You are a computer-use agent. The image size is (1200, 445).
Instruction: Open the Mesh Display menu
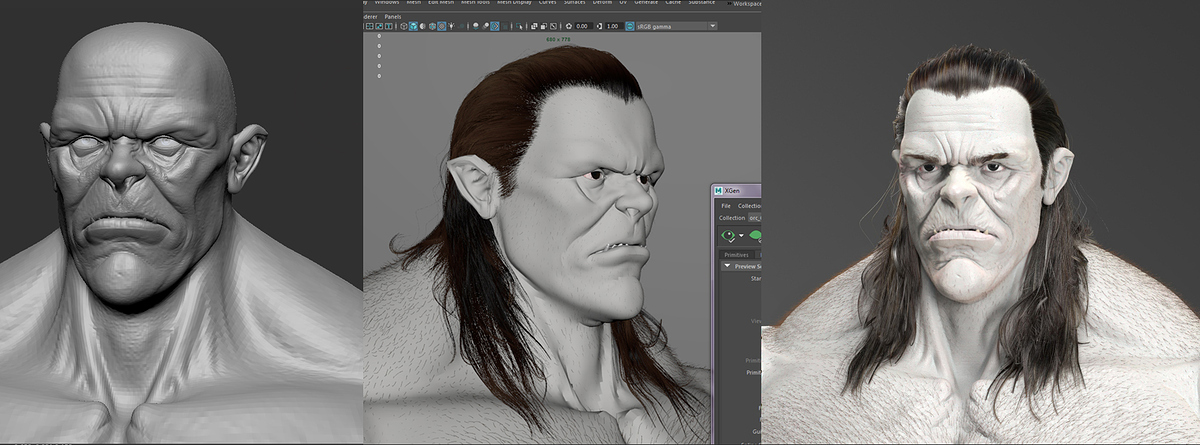pyautogui.click(x=514, y=3)
